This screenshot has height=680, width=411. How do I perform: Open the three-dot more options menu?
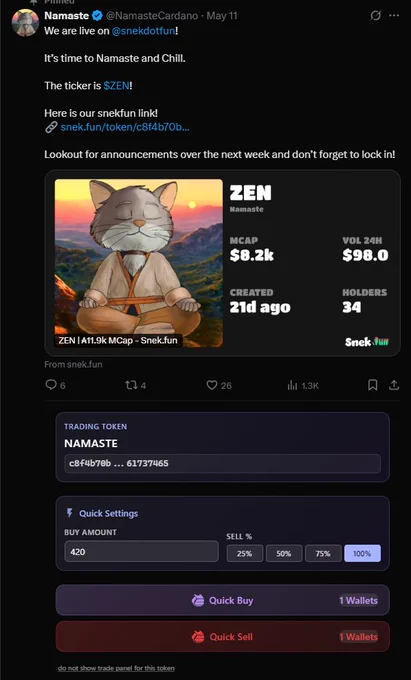[394, 16]
